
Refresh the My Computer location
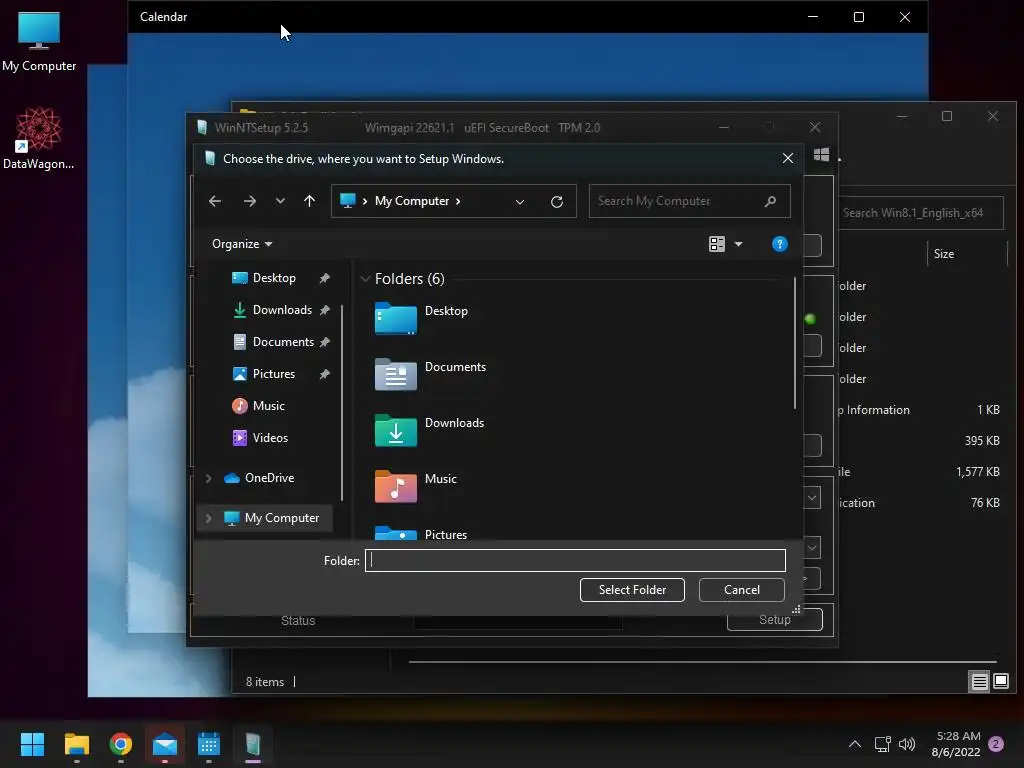coord(557,202)
